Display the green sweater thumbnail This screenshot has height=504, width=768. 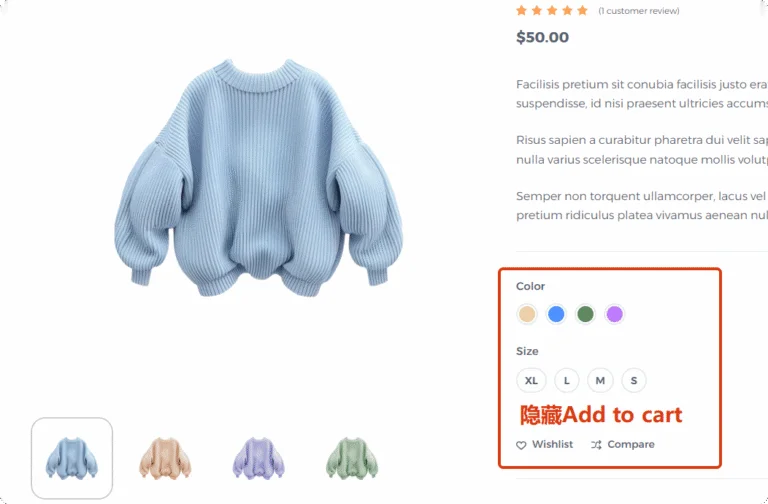(352, 458)
